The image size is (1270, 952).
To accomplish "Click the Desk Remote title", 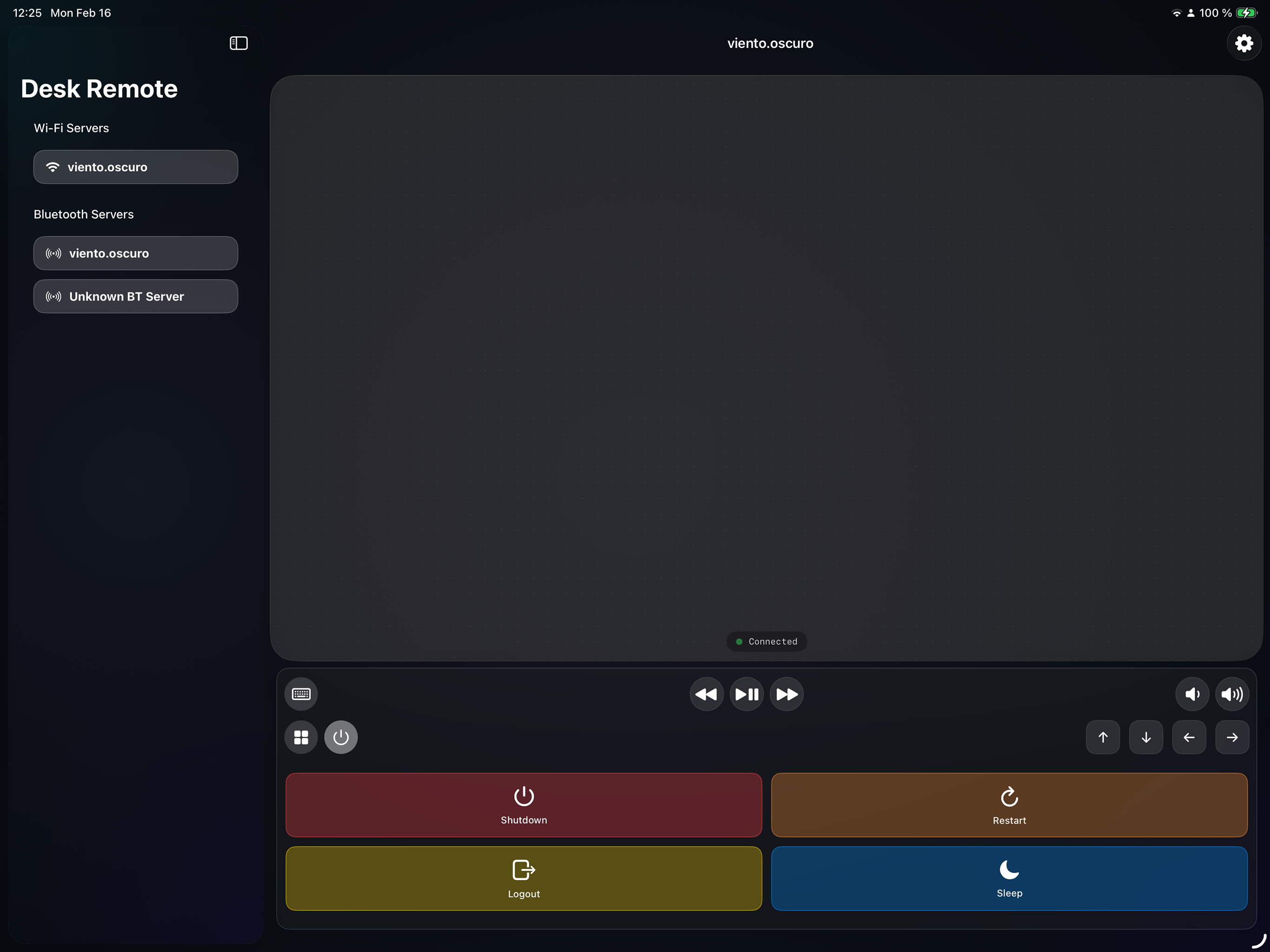I will [99, 89].
